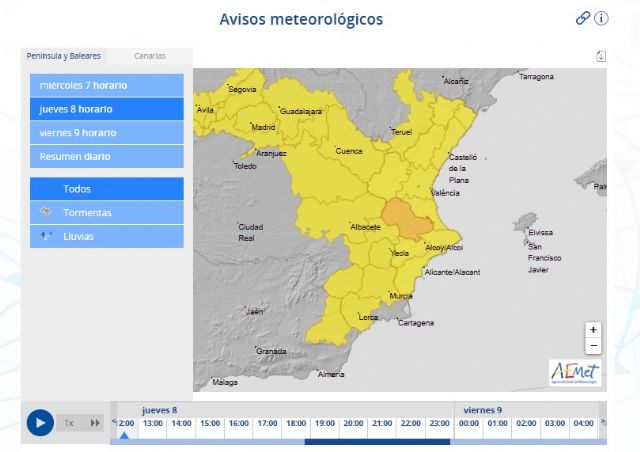Switch to the Canarias tab
This screenshot has height=452, width=640.
pos(150,56)
